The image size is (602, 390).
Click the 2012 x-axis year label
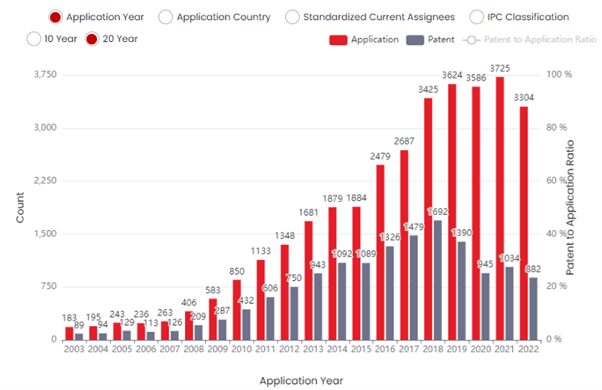(x=289, y=349)
